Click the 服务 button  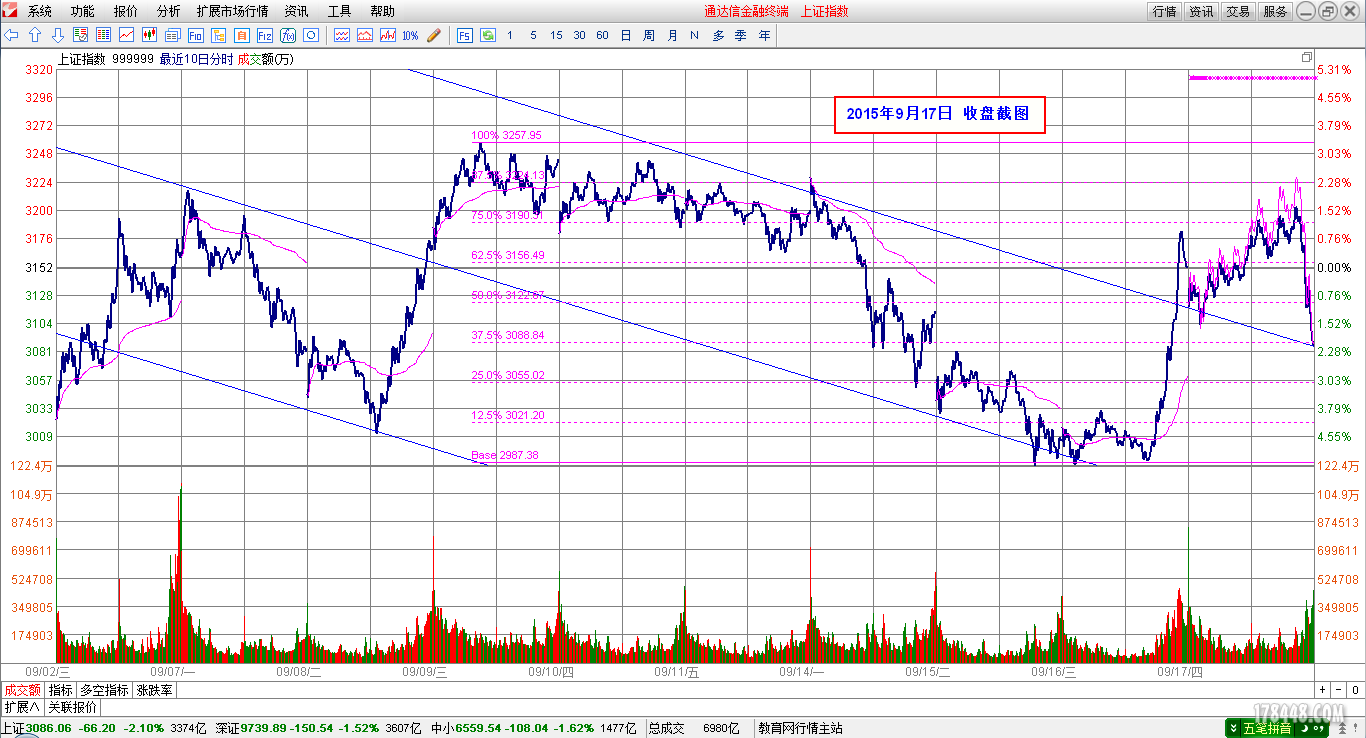click(x=1275, y=11)
